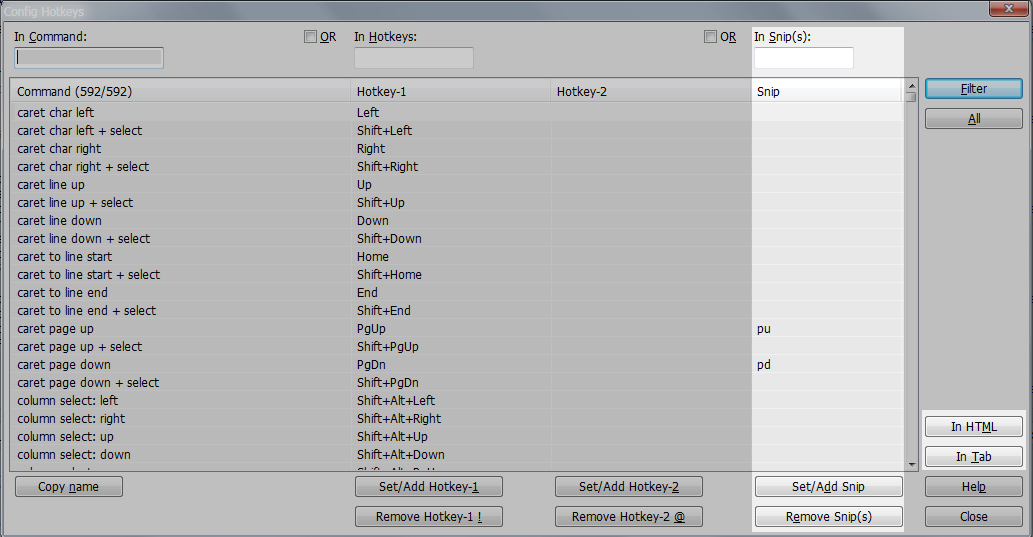Click Set/Add Hotkey-2 button
Screen dimensions: 1033x537
pos(628,487)
